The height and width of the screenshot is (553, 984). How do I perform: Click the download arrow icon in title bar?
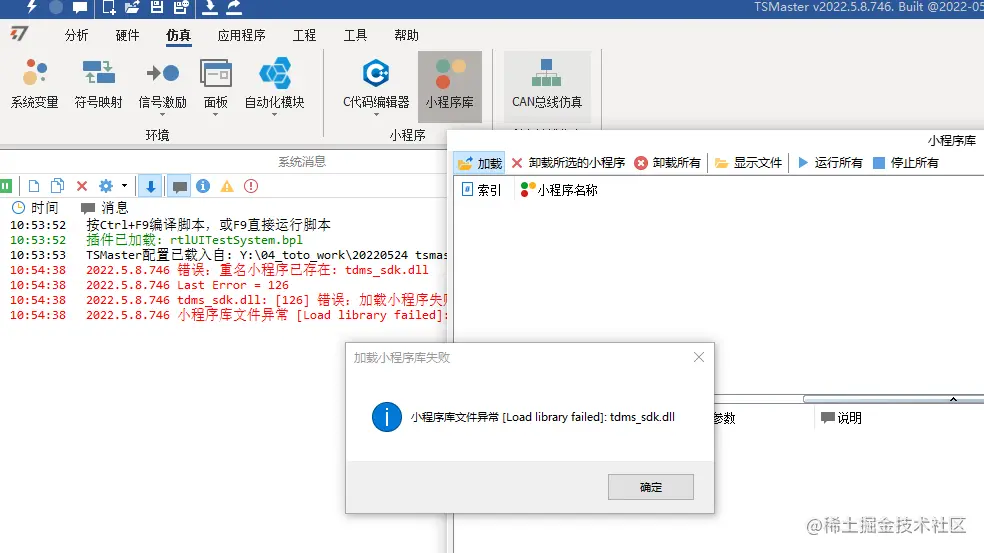210,7
